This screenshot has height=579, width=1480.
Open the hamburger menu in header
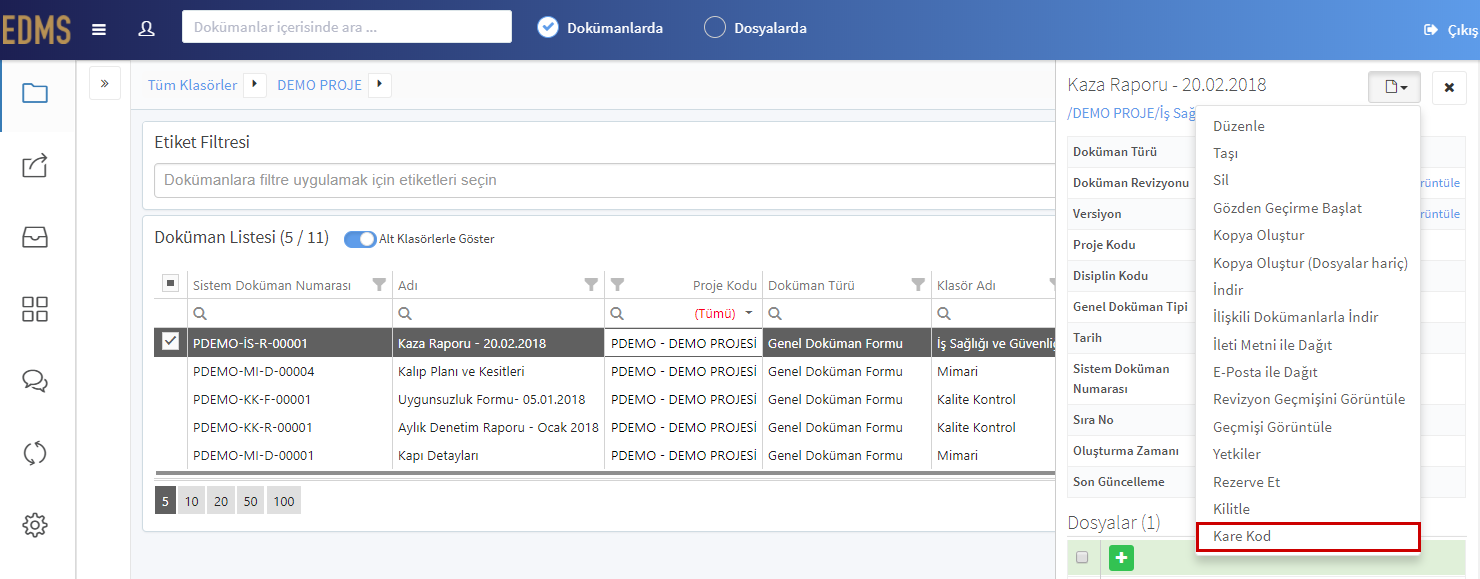pos(99,29)
